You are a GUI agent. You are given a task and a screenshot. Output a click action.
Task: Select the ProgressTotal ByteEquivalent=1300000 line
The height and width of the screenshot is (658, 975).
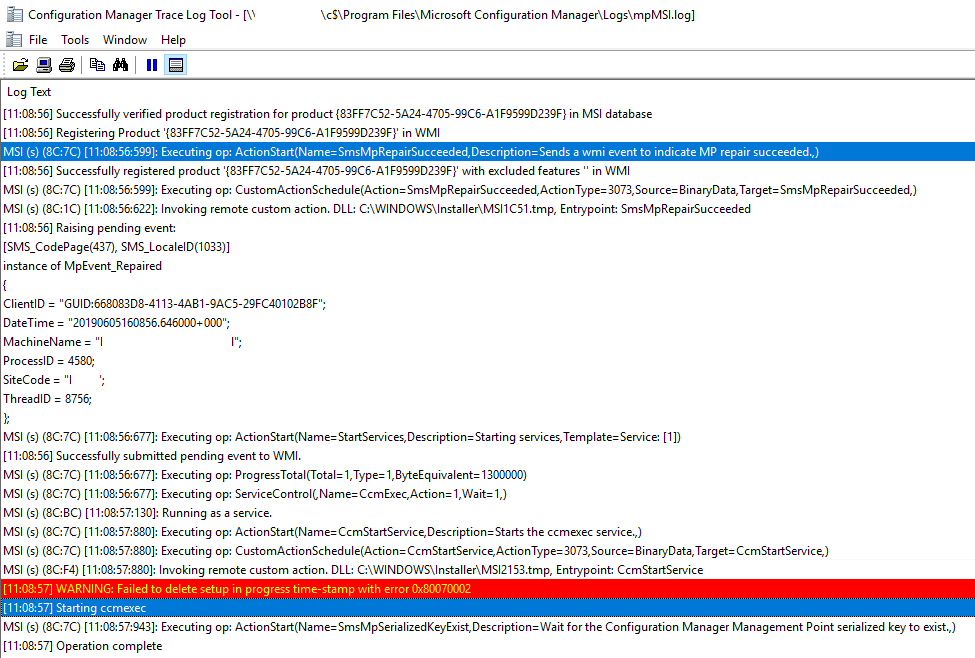[488, 475]
